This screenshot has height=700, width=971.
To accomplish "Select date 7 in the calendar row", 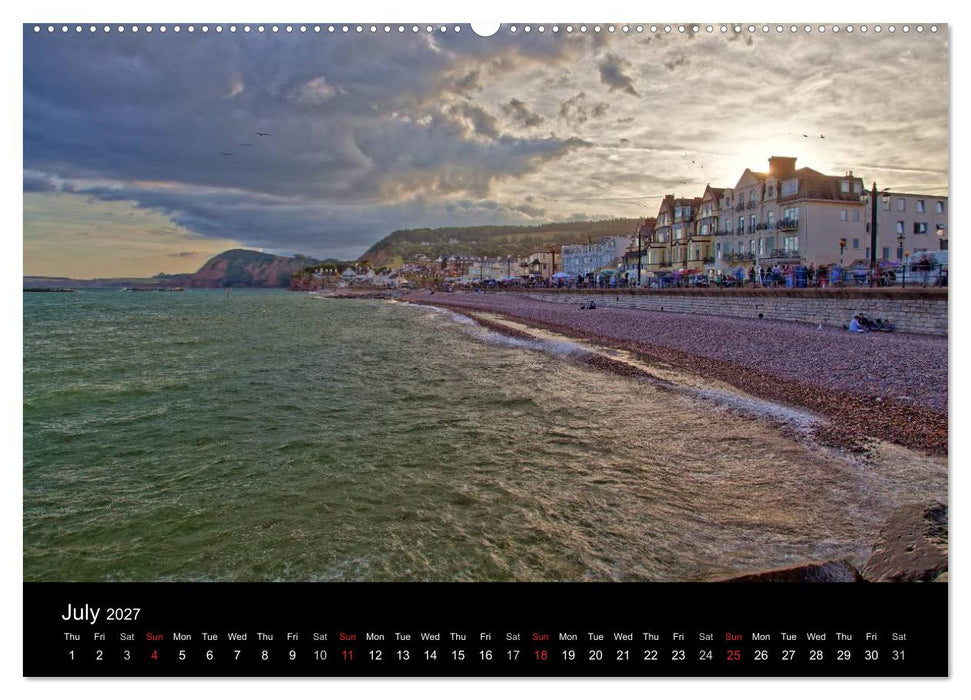I will click(x=237, y=655).
